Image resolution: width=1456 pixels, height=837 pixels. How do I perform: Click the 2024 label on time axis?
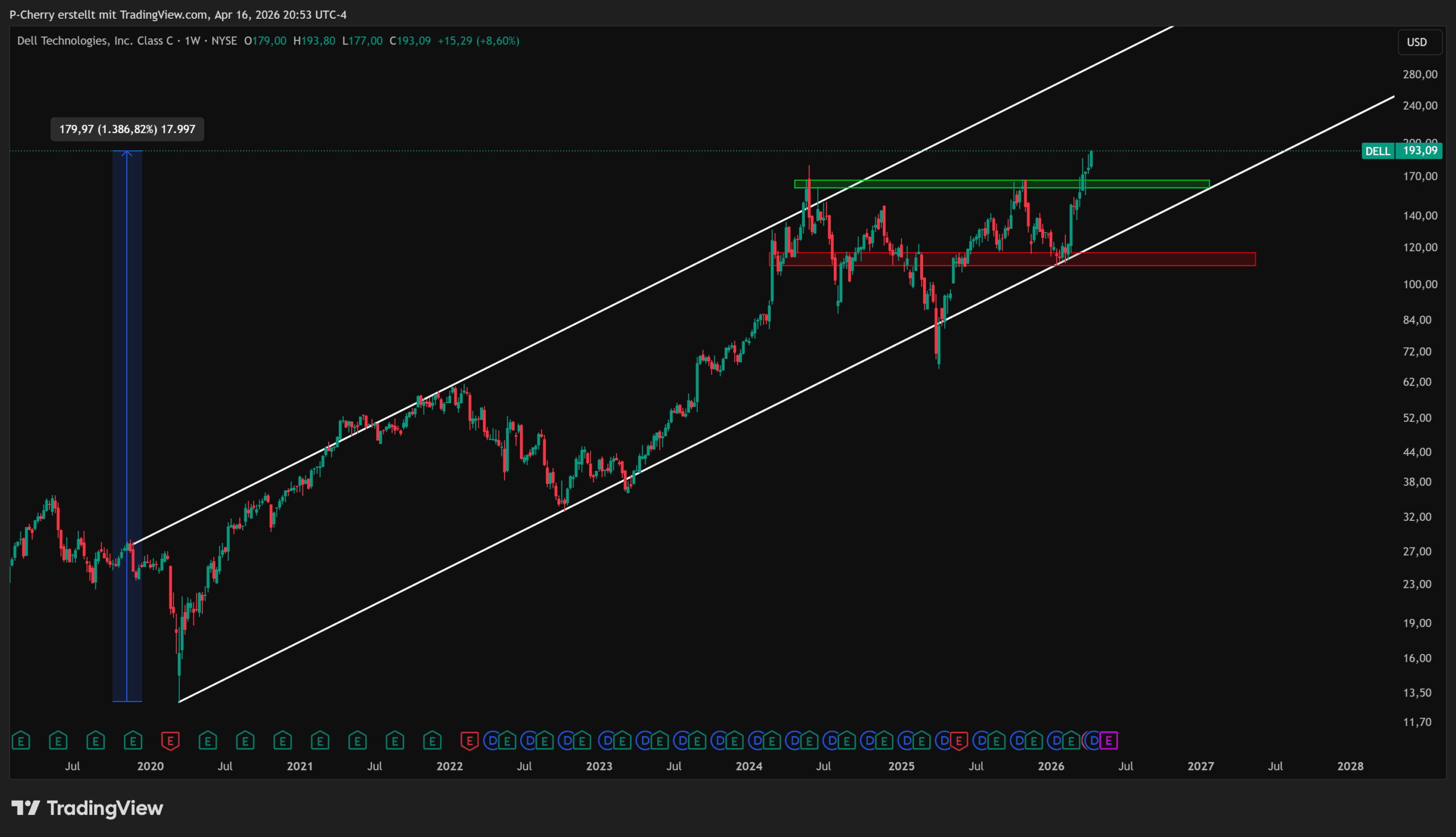(749, 766)
